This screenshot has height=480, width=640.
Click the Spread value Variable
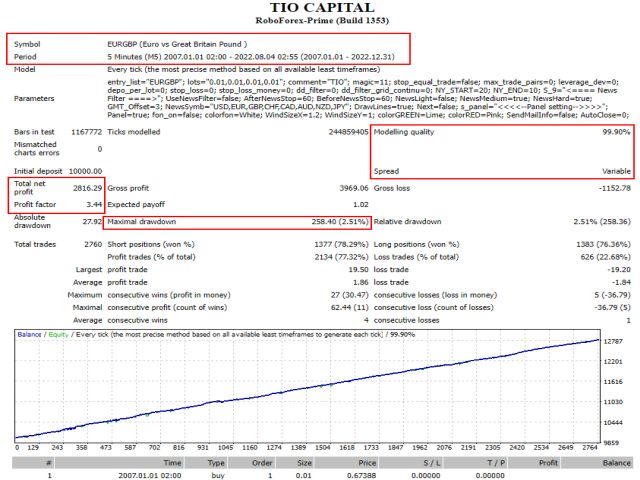[x=616, y=171]
